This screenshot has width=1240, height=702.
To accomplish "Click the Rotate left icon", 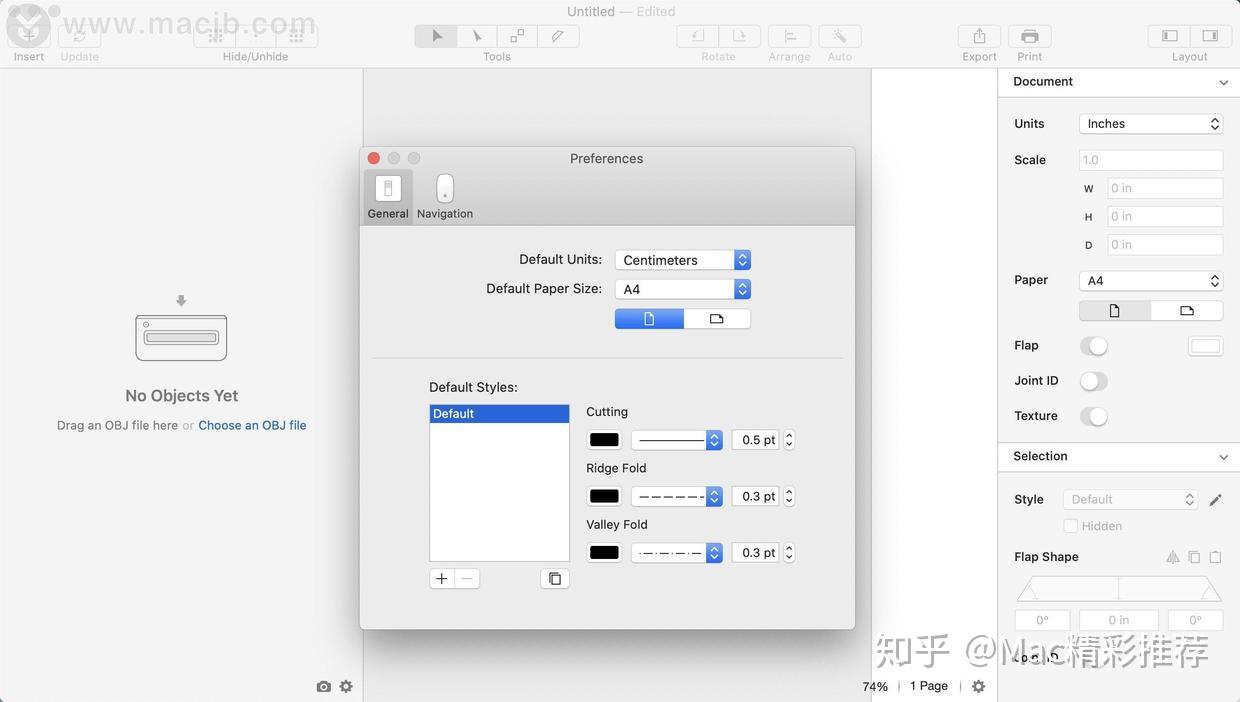I will point(697,35).
